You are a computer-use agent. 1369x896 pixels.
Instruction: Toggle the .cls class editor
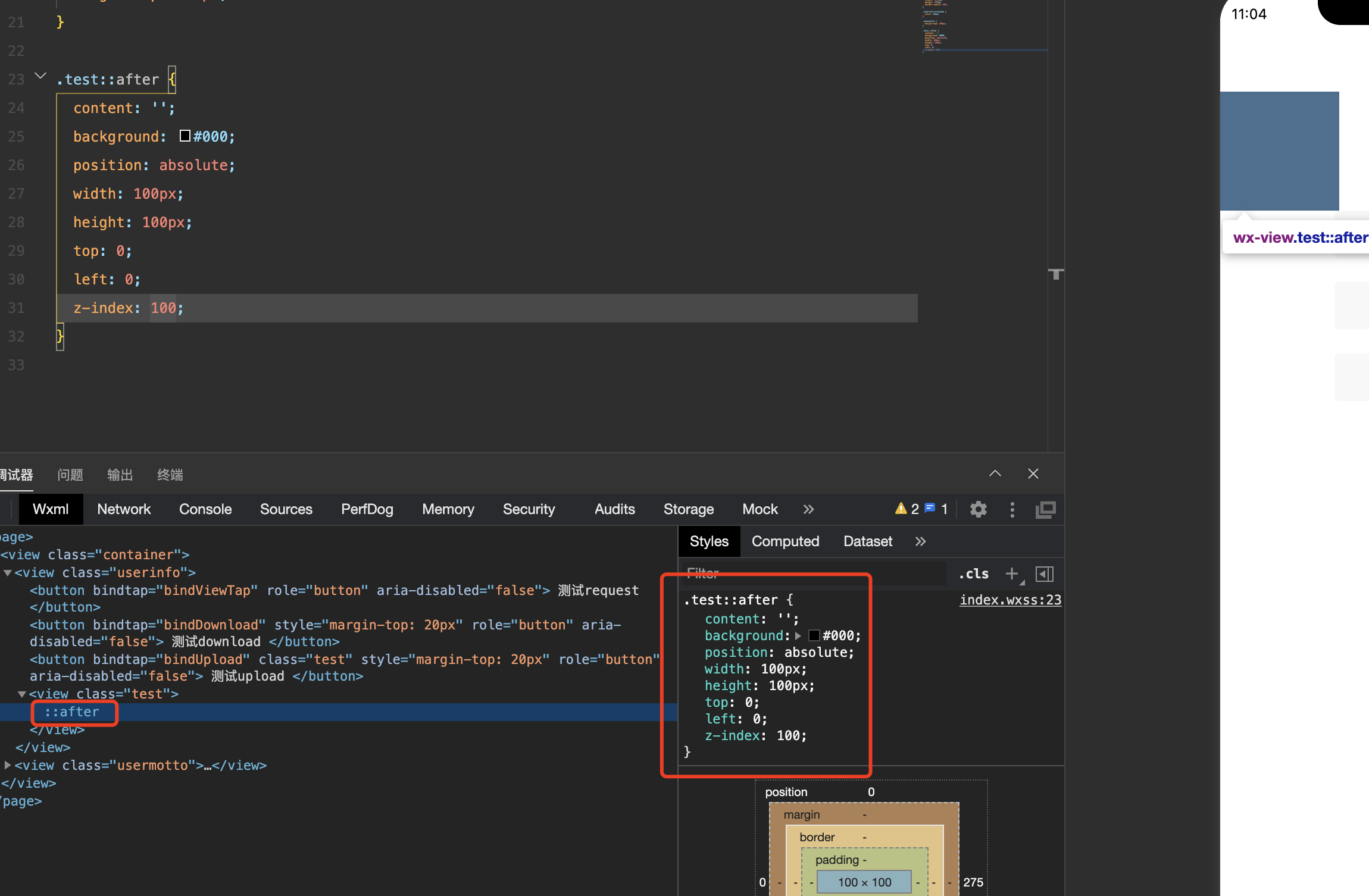click(974, 574)
